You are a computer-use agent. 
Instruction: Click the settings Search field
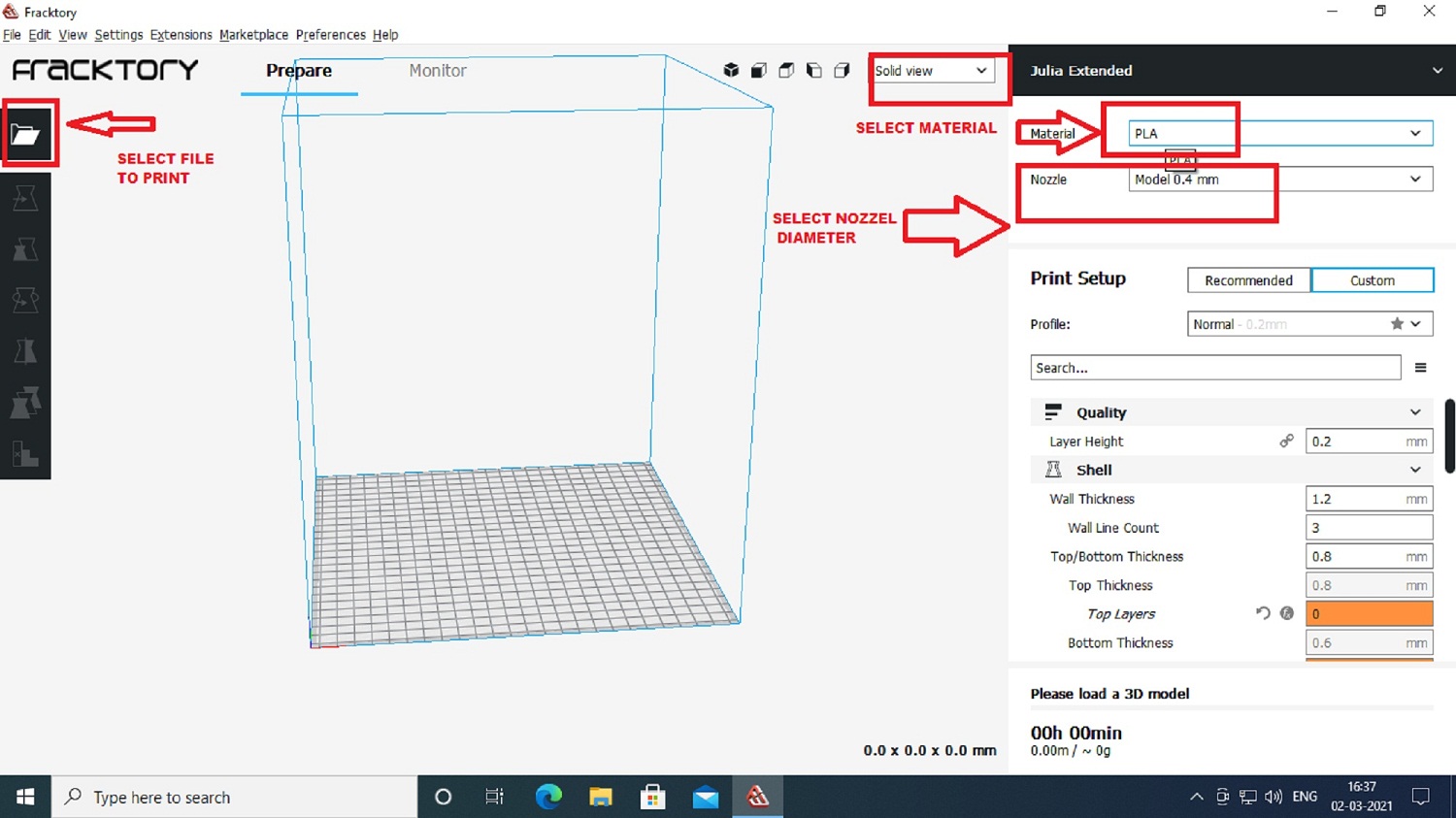1215,368
